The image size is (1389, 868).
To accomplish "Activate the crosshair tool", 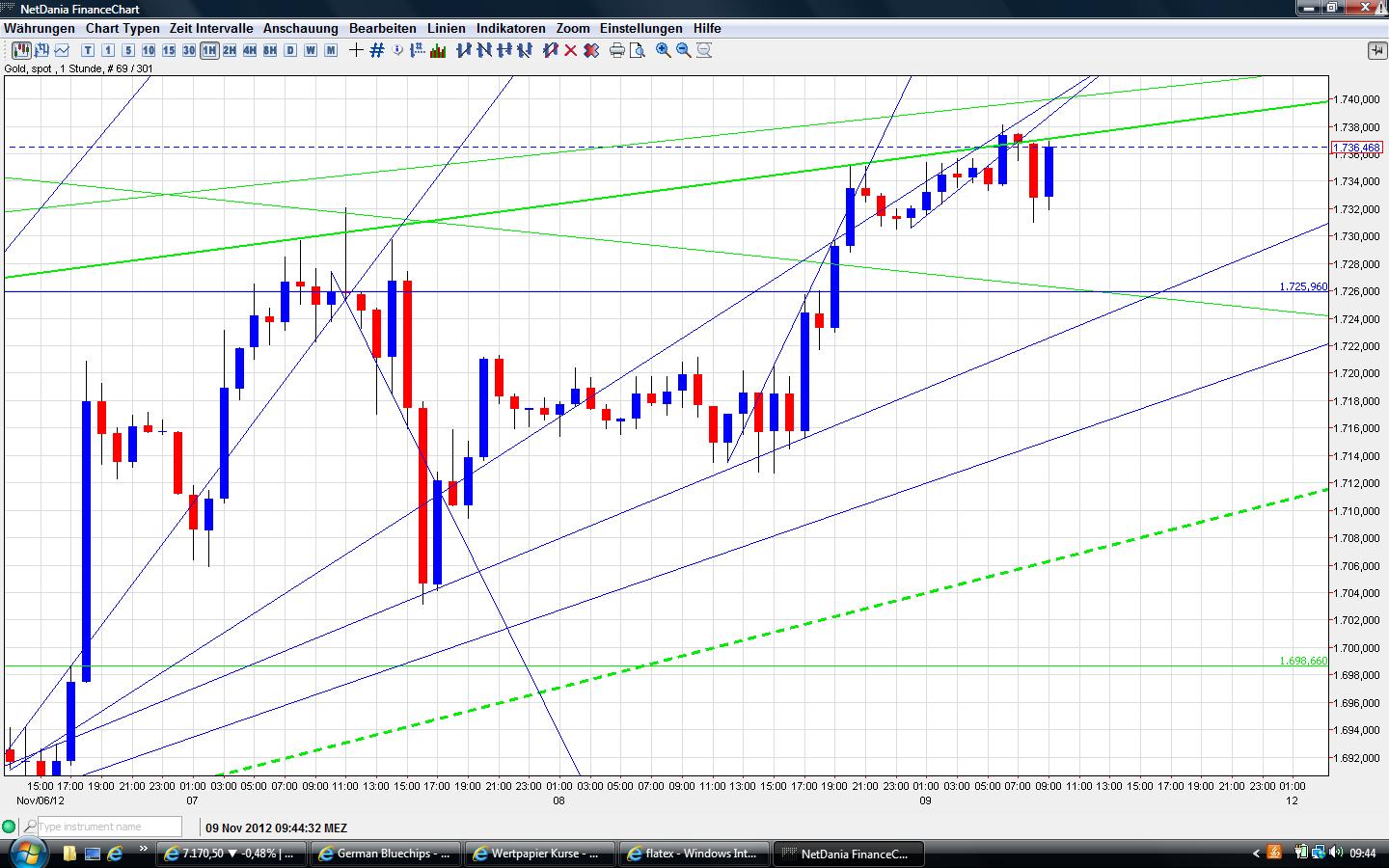I will (356, 50).
